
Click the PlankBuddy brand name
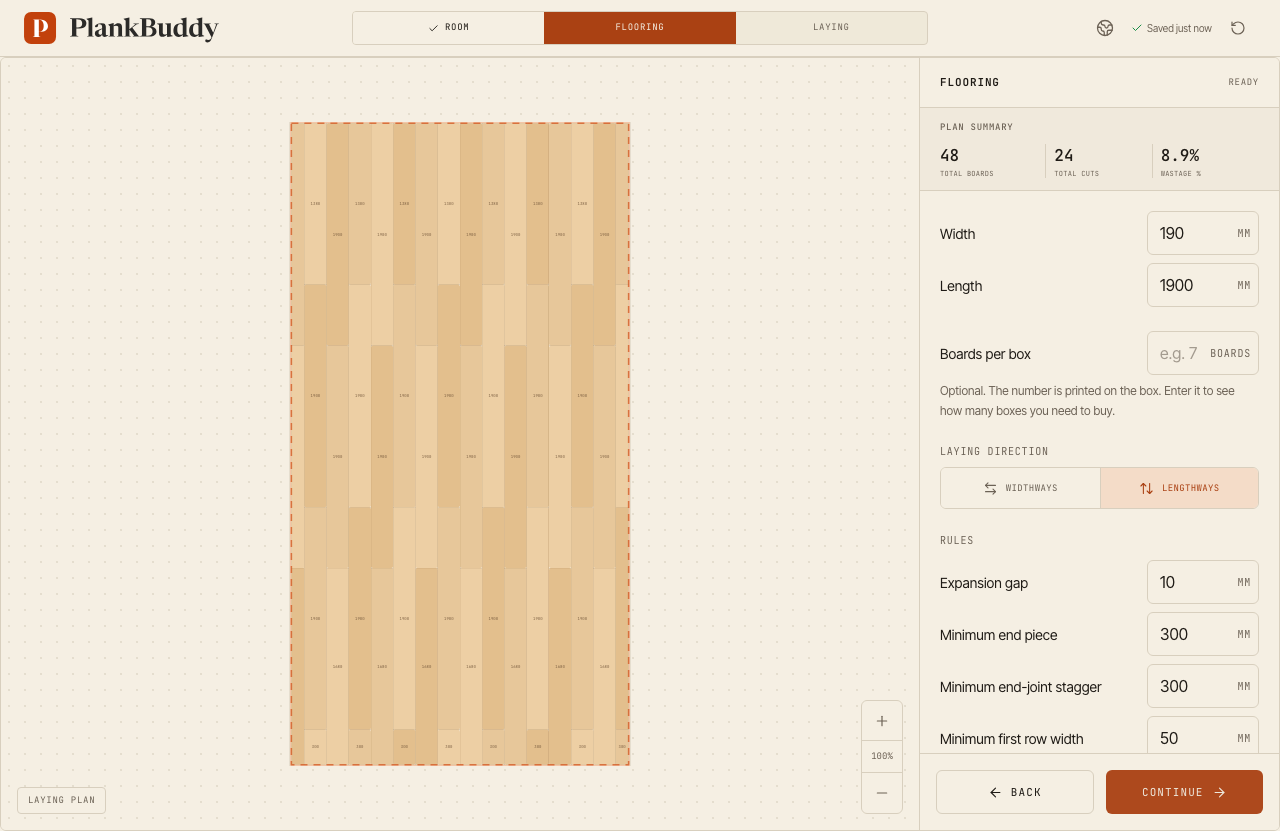(144, 28)
